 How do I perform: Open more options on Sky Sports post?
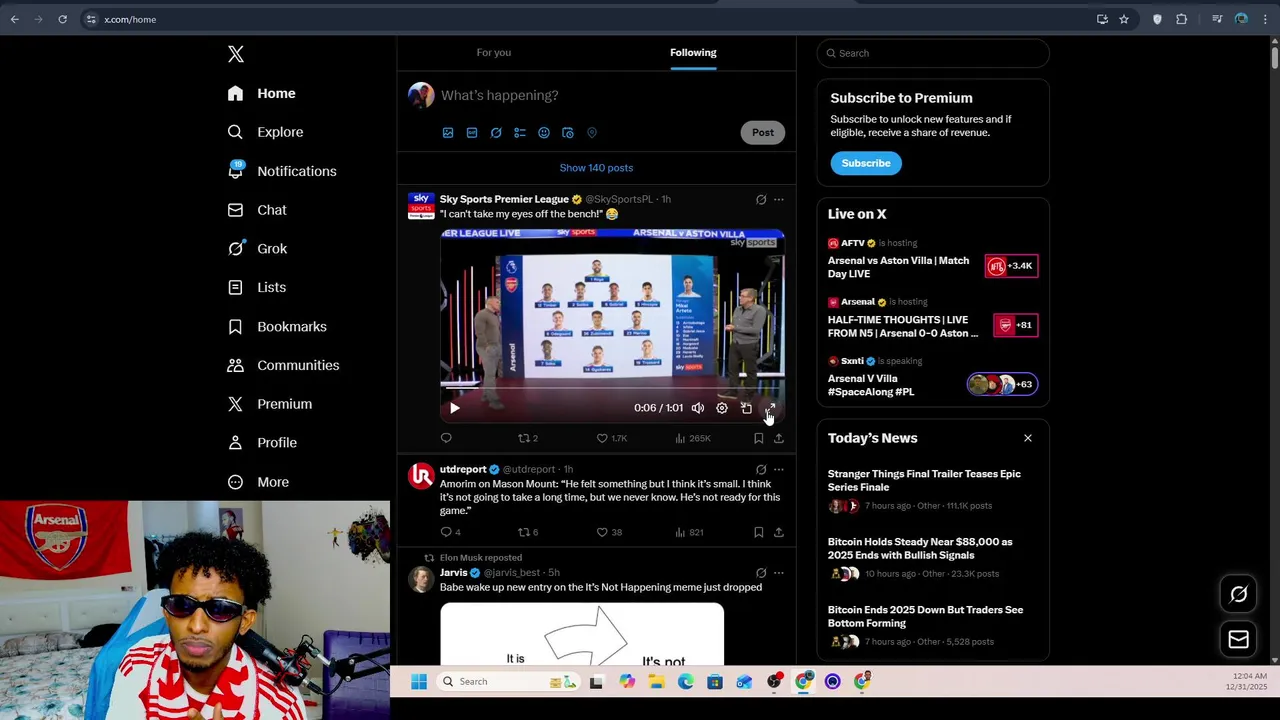779,199
